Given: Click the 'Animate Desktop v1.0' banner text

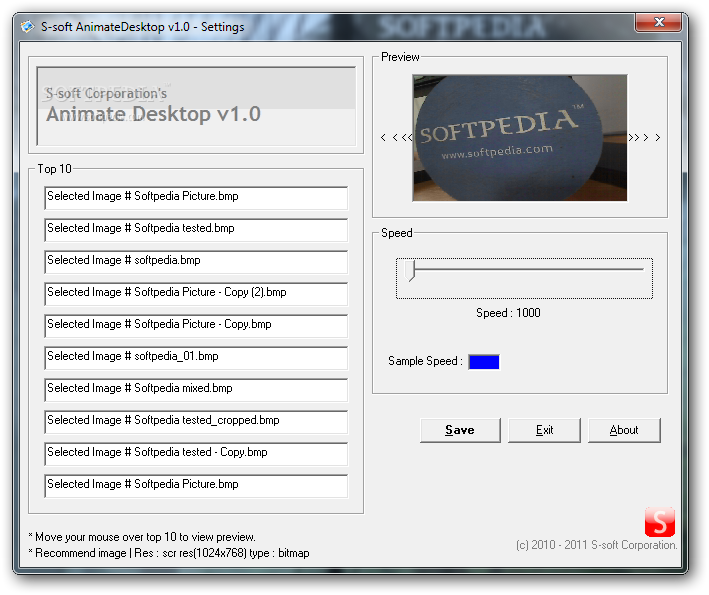Looking at the screenshot, I should click(153, 114).
